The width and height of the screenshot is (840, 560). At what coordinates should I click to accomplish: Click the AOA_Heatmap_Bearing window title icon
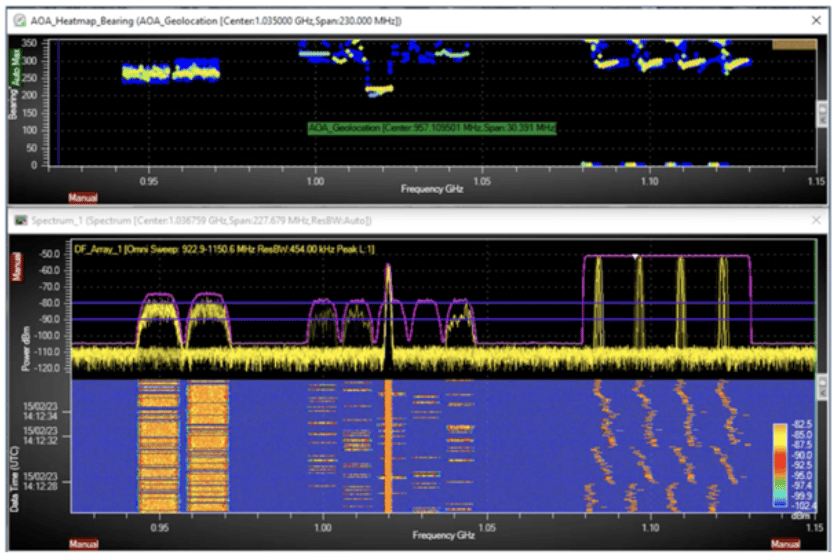(x=18, y=18)
